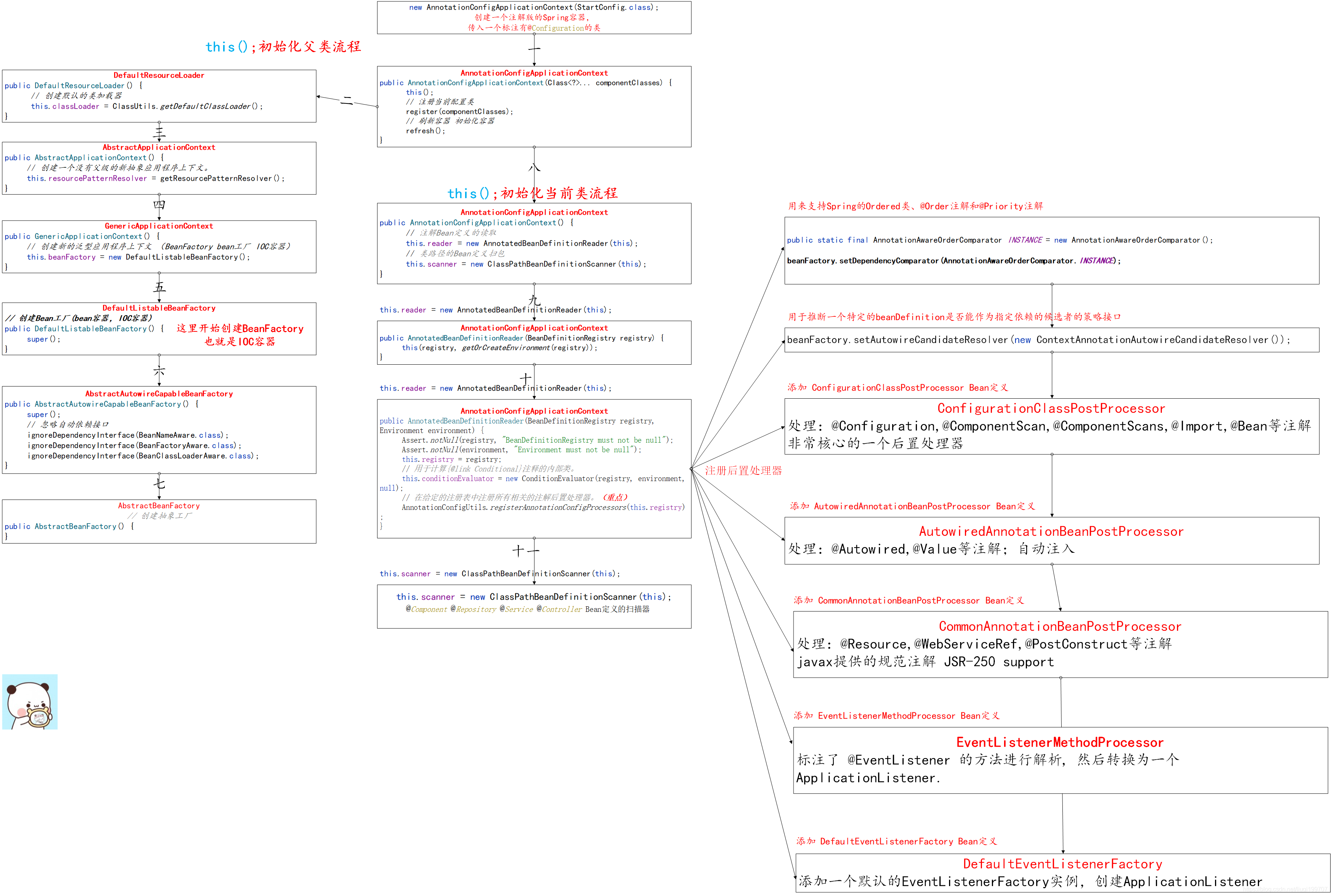
Task: Click red note "传入一个标注有@Configuration的类"
Action: tap(534, 28)
